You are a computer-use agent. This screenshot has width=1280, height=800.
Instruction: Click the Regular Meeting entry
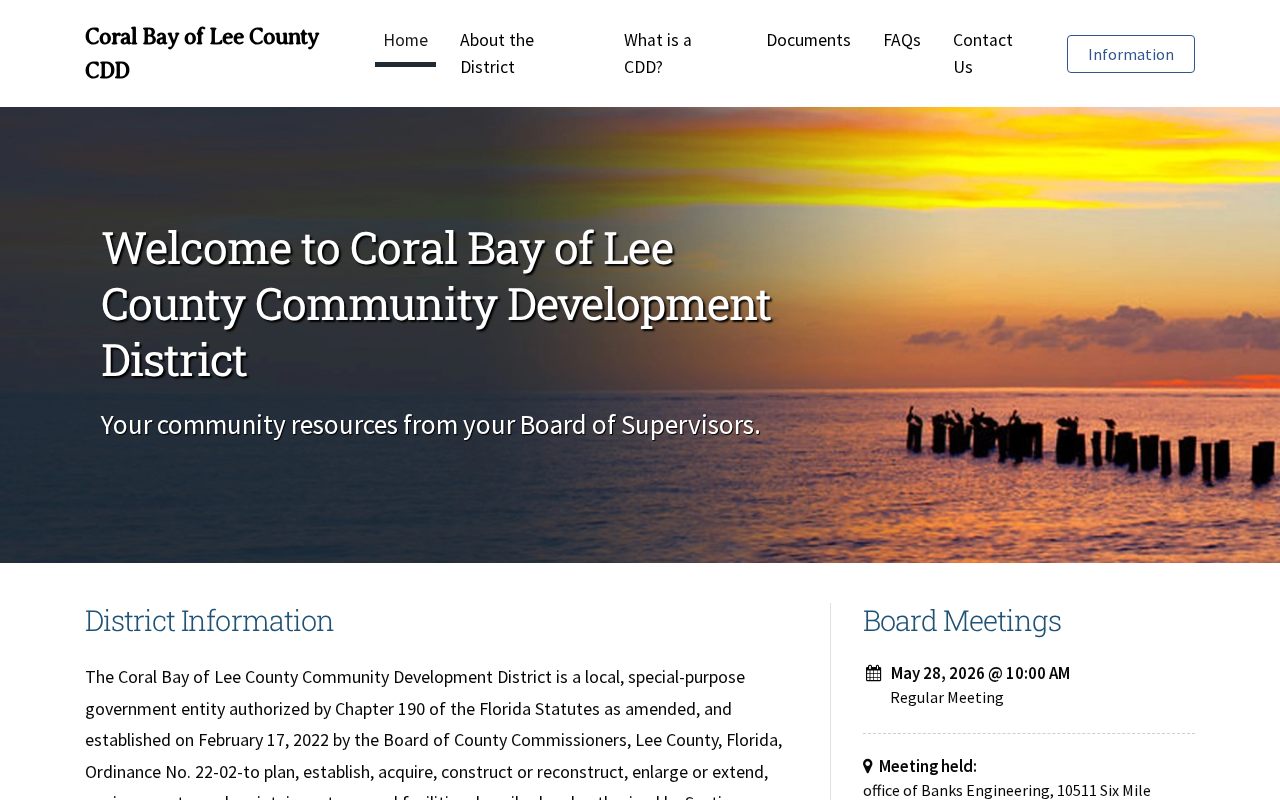pyautogui.click(x=947, y=697)
